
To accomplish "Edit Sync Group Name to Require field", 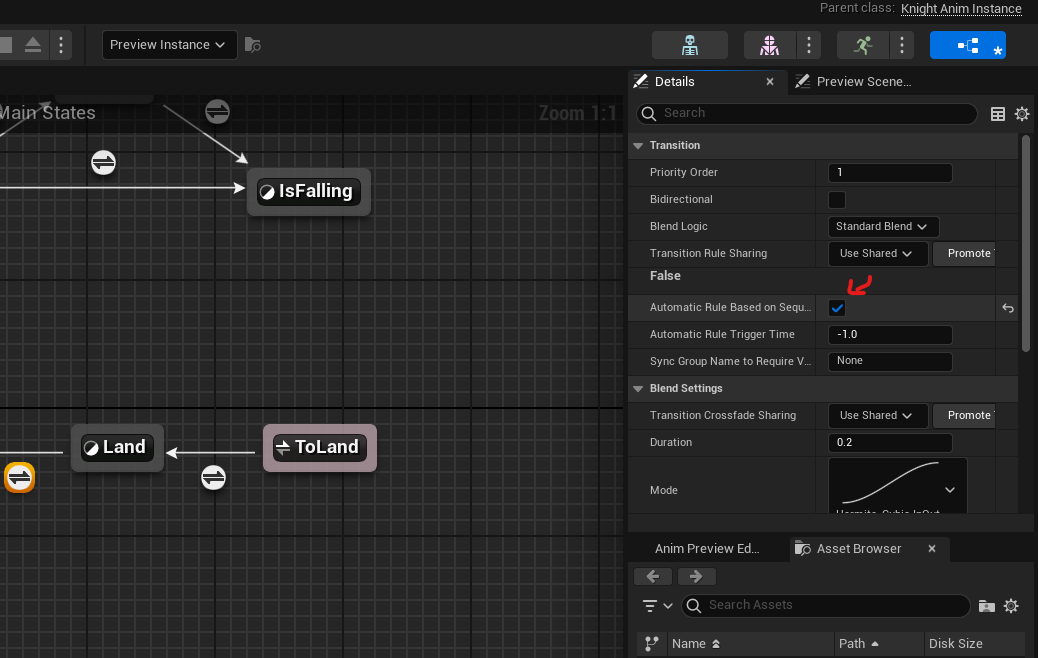I will [890, 361].
